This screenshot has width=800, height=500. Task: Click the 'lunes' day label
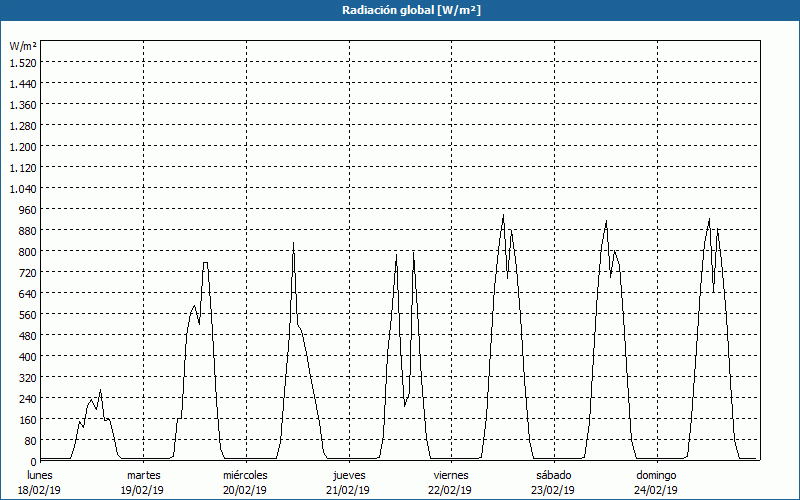(x=40, y=475)
